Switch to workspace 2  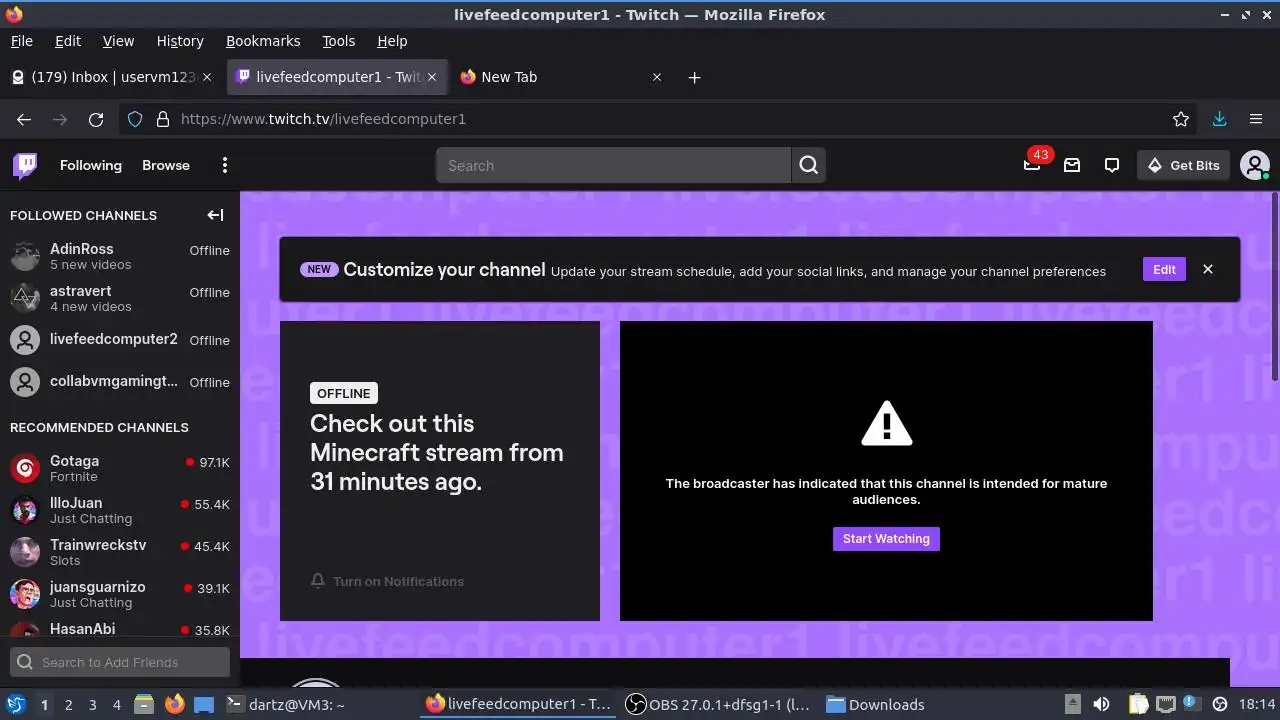(x=68, y=704)
